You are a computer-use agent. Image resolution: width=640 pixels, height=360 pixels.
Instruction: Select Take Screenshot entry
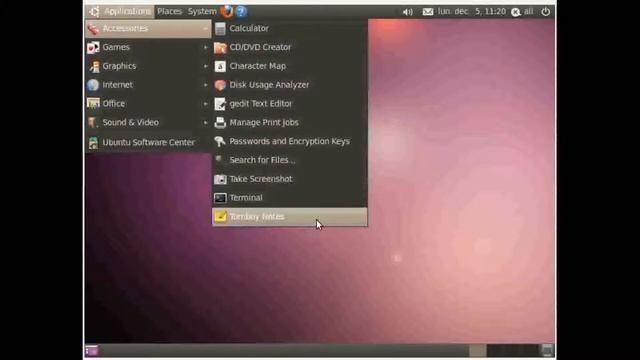(x=290, y=179)
